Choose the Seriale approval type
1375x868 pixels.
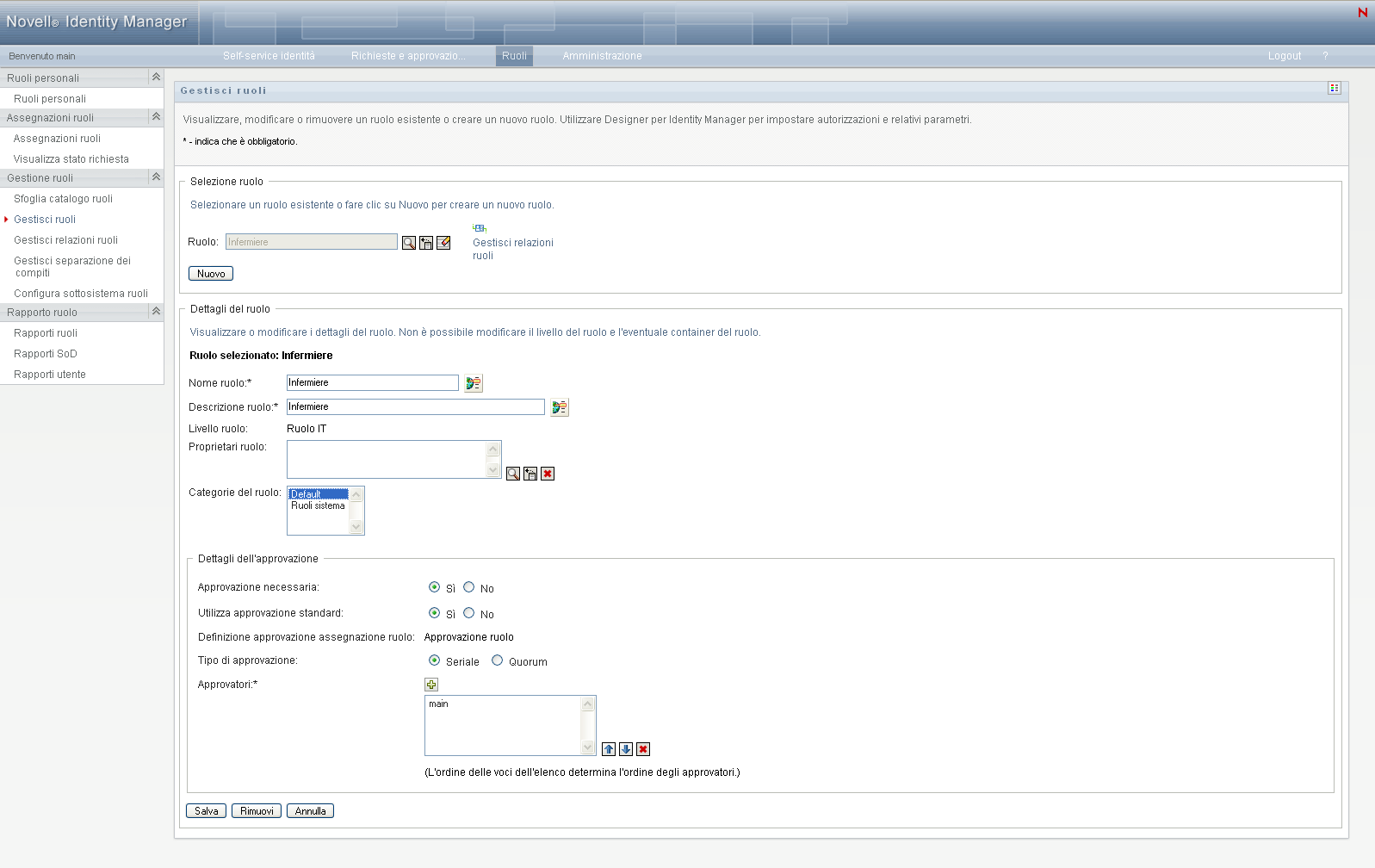coord(434,660)
